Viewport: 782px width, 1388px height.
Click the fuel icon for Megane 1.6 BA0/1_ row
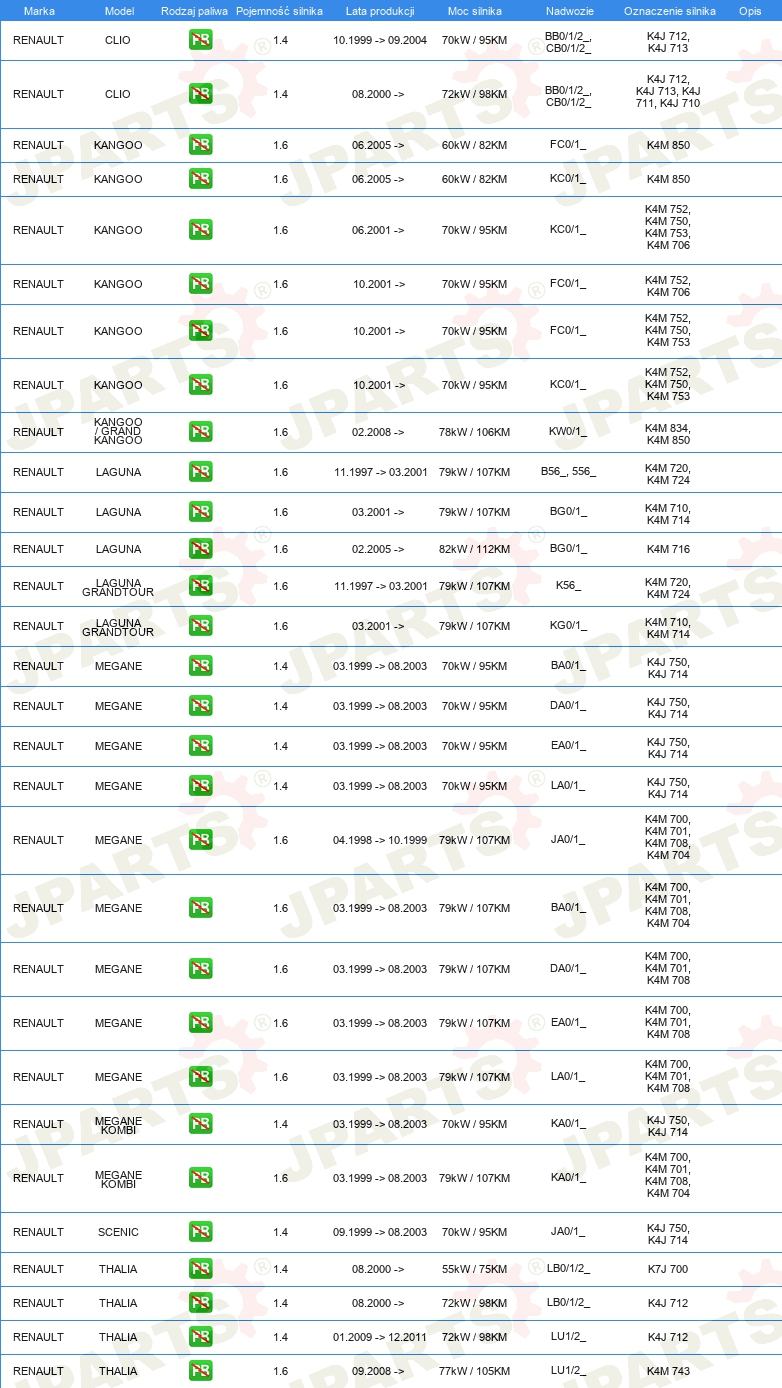pyautogui.click(x=201, y=908)
